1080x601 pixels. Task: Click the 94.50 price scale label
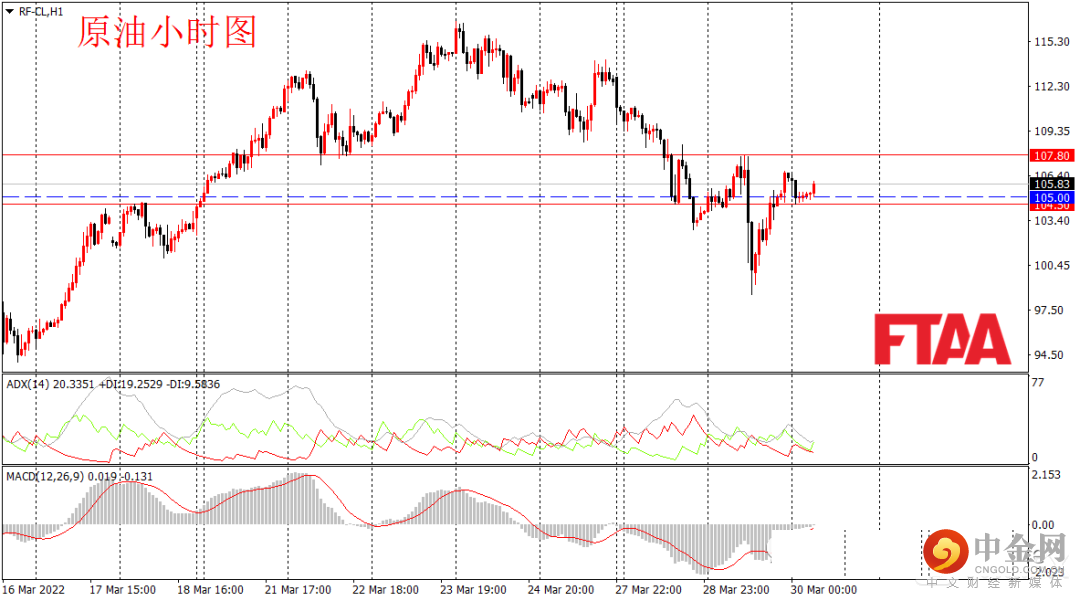pos(1048,355)
